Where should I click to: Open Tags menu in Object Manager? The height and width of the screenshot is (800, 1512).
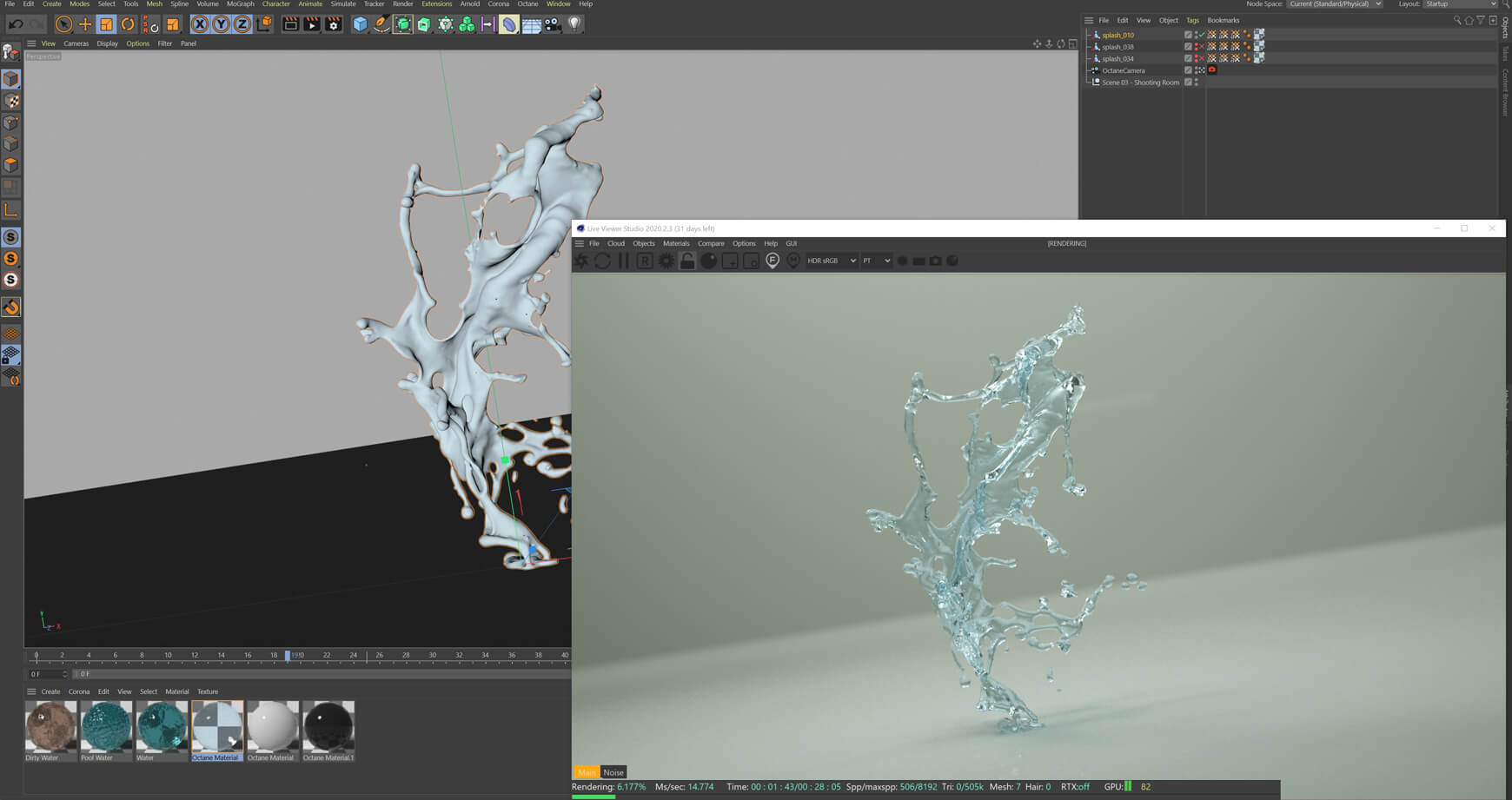coord(1192,20)
